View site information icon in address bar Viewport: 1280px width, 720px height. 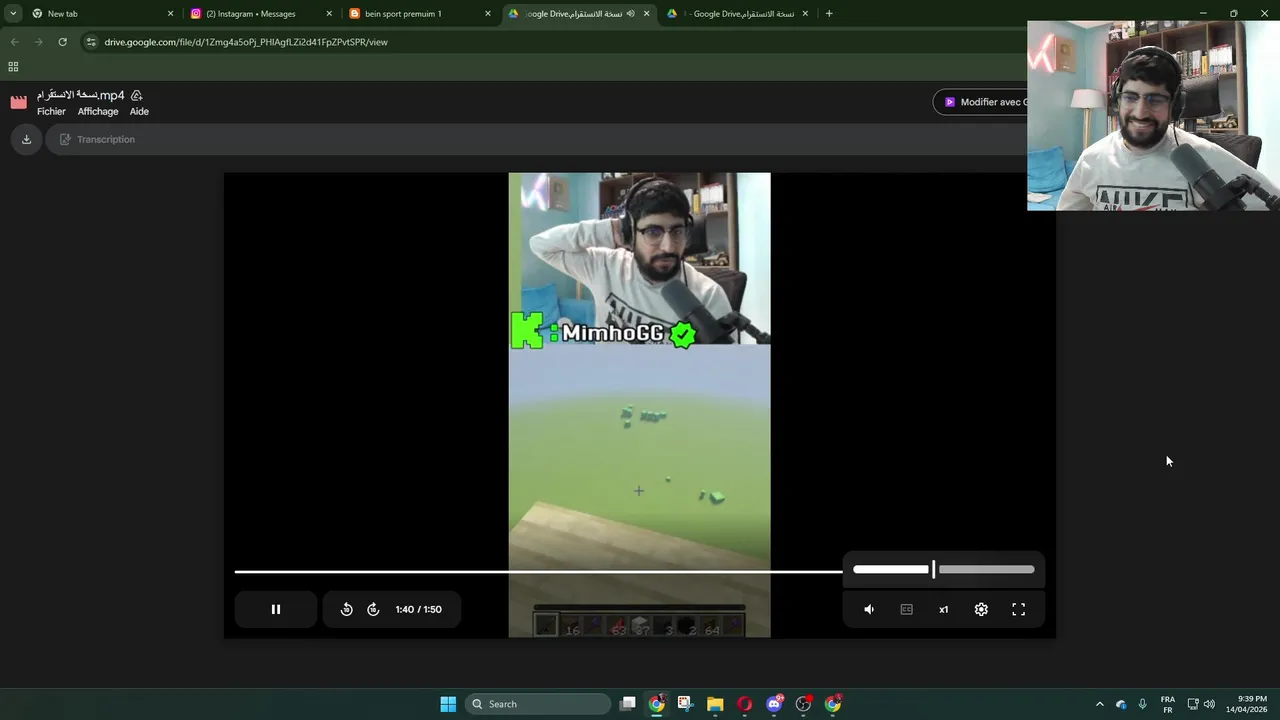tap(91, 42)
